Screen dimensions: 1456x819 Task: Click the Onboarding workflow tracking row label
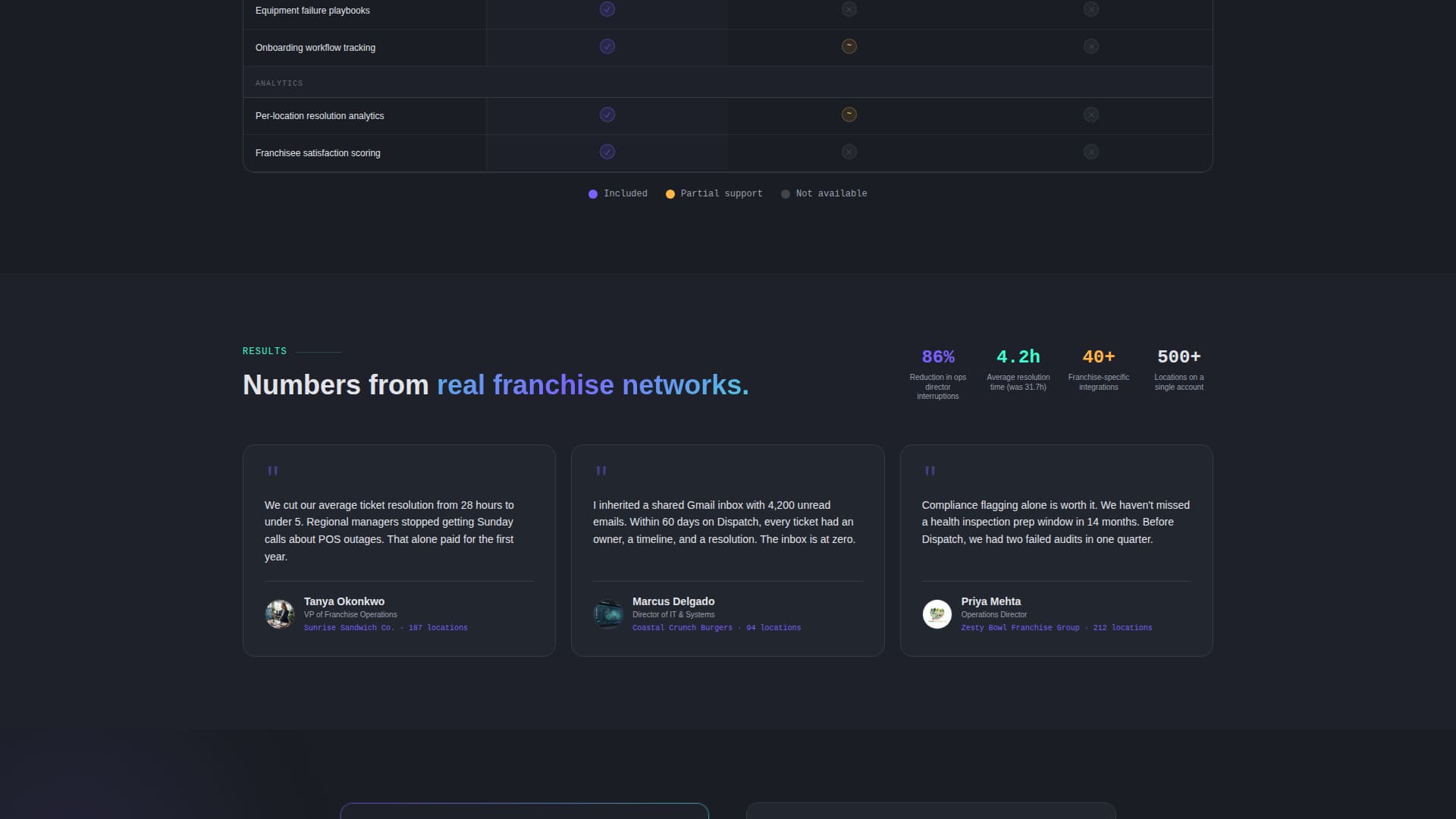(315, 48)
